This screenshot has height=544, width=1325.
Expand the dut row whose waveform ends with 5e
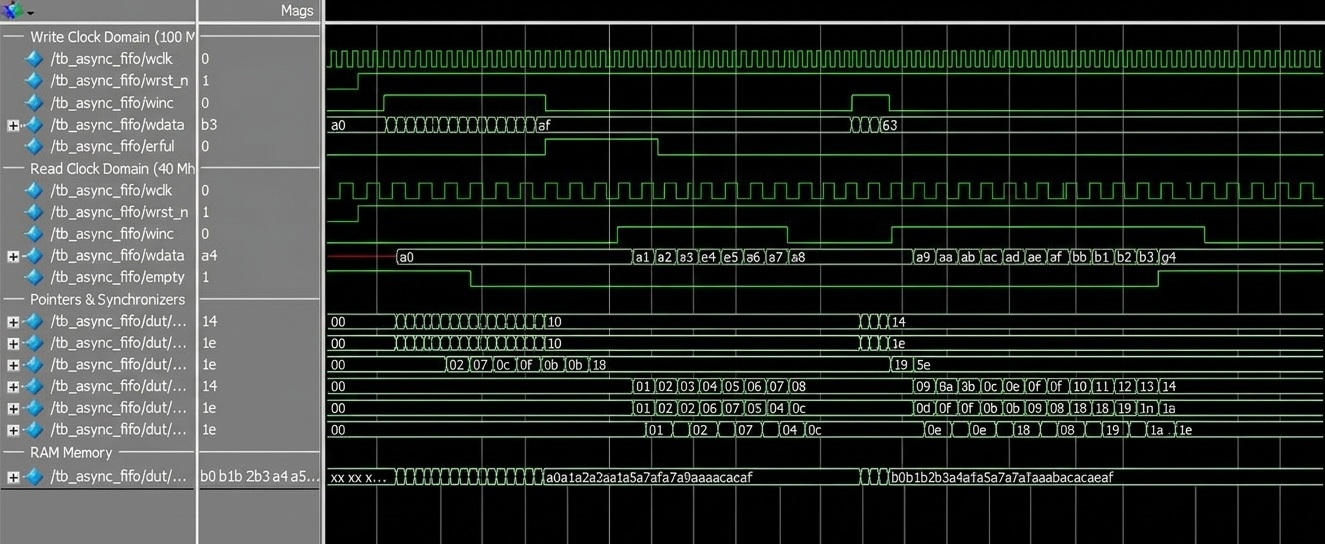(x=13, y=365)
